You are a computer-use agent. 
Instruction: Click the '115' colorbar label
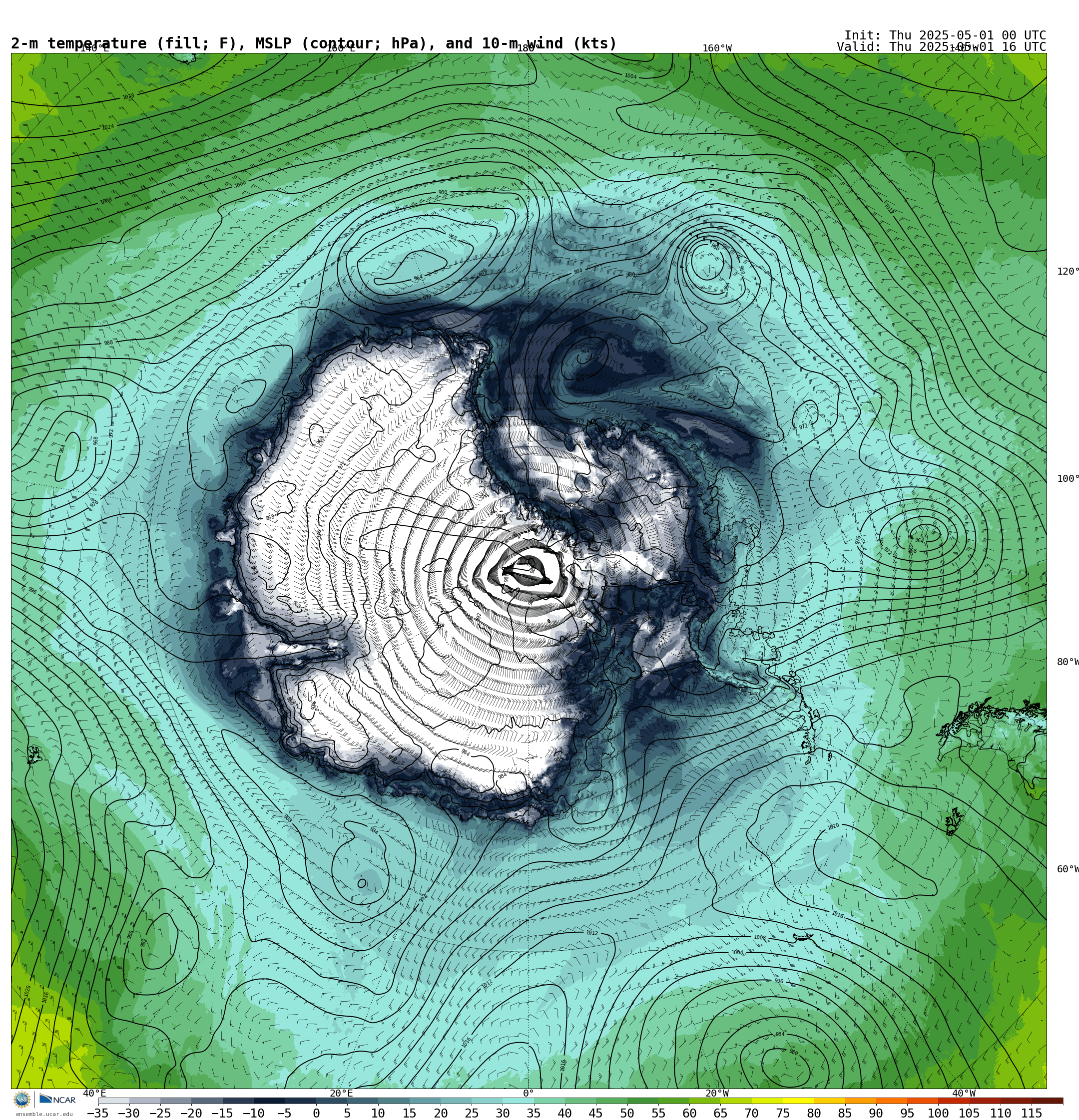[1032, 1113]
